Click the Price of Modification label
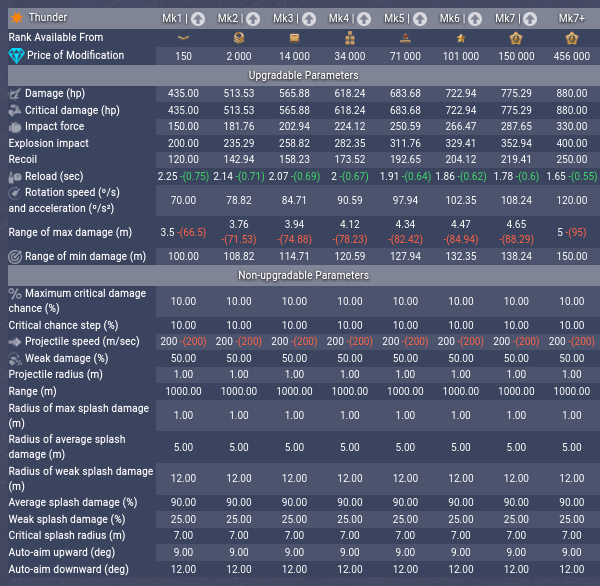This screenshot has height=586, width=600. pyautogui.click(x=76, y=55)
